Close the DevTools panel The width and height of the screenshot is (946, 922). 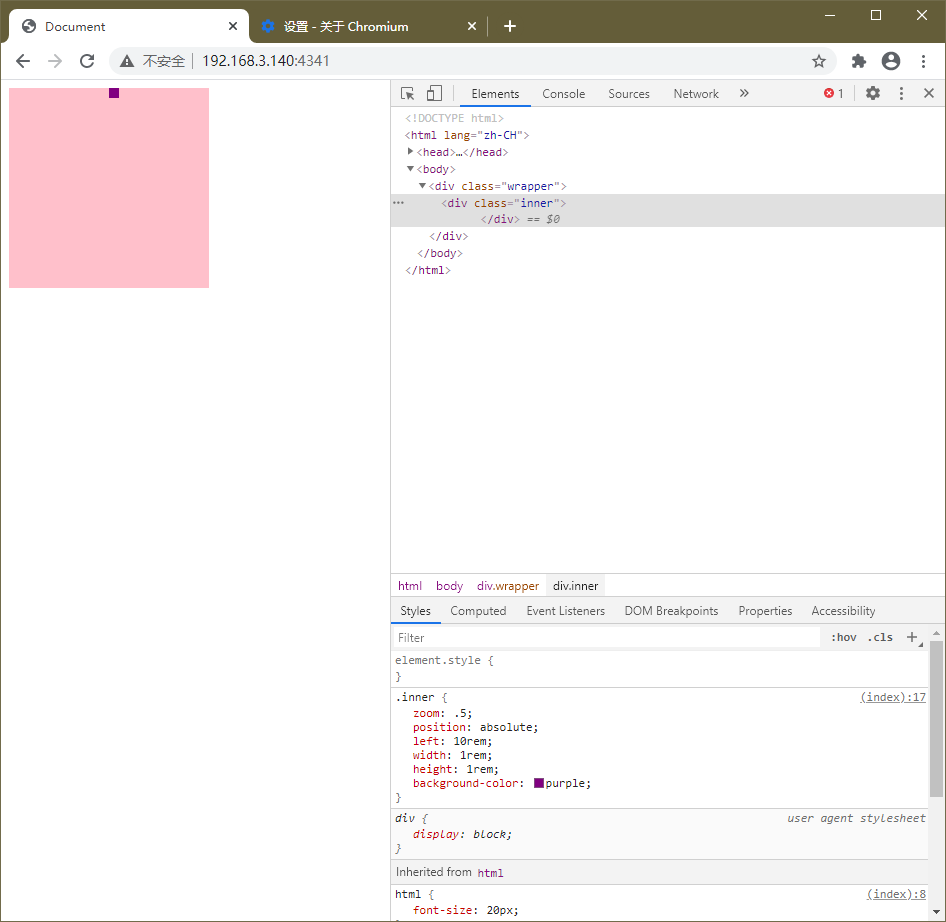(x=929, y=93)
